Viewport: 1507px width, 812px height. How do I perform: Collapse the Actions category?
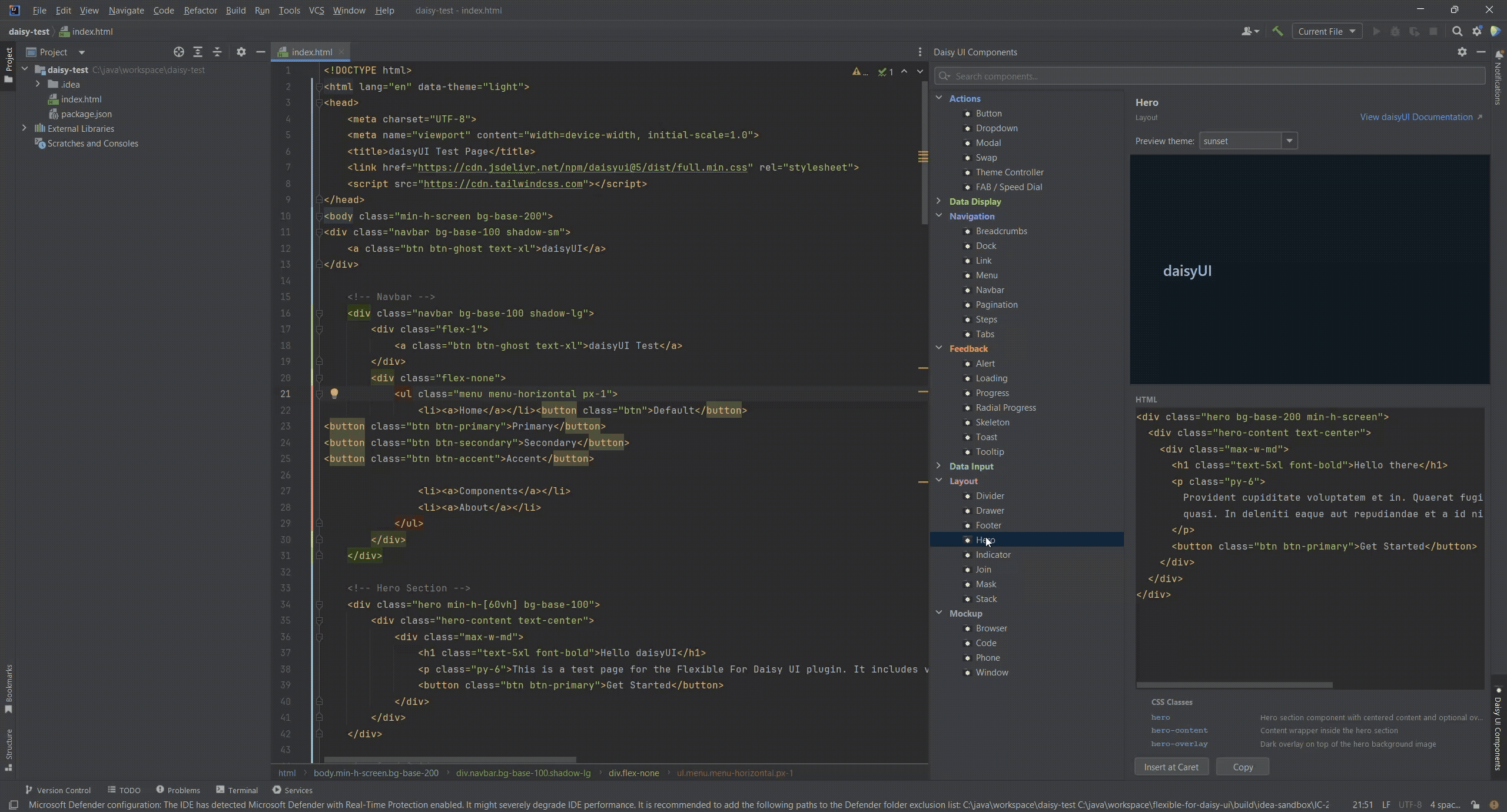click(939, 98)
